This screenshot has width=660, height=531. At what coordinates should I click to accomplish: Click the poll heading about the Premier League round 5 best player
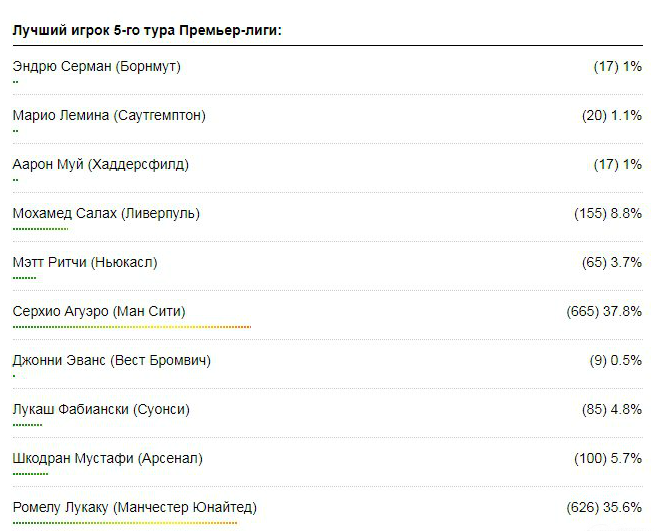148,30
